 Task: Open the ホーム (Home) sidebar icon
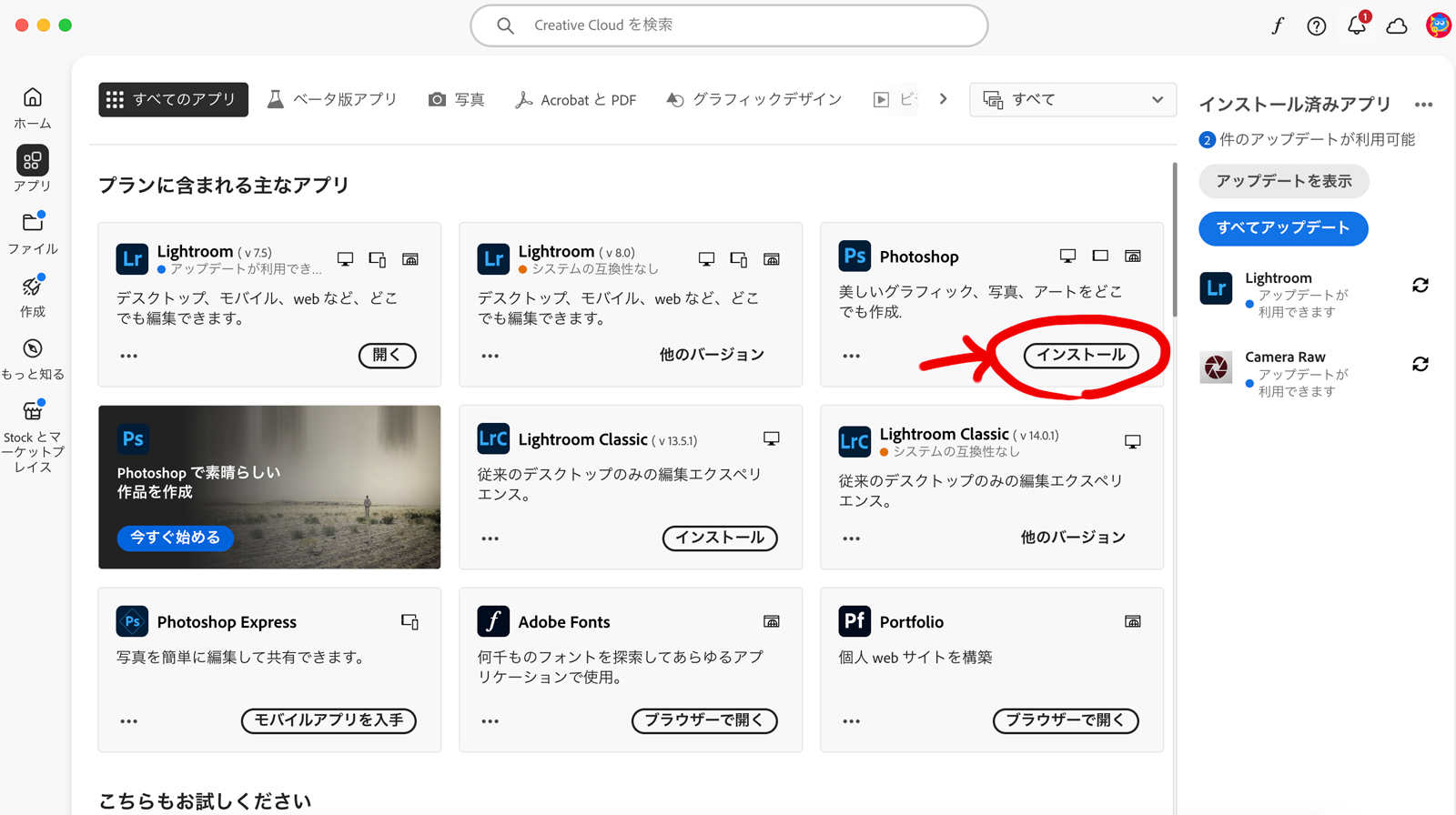click(x=33, y=98)
